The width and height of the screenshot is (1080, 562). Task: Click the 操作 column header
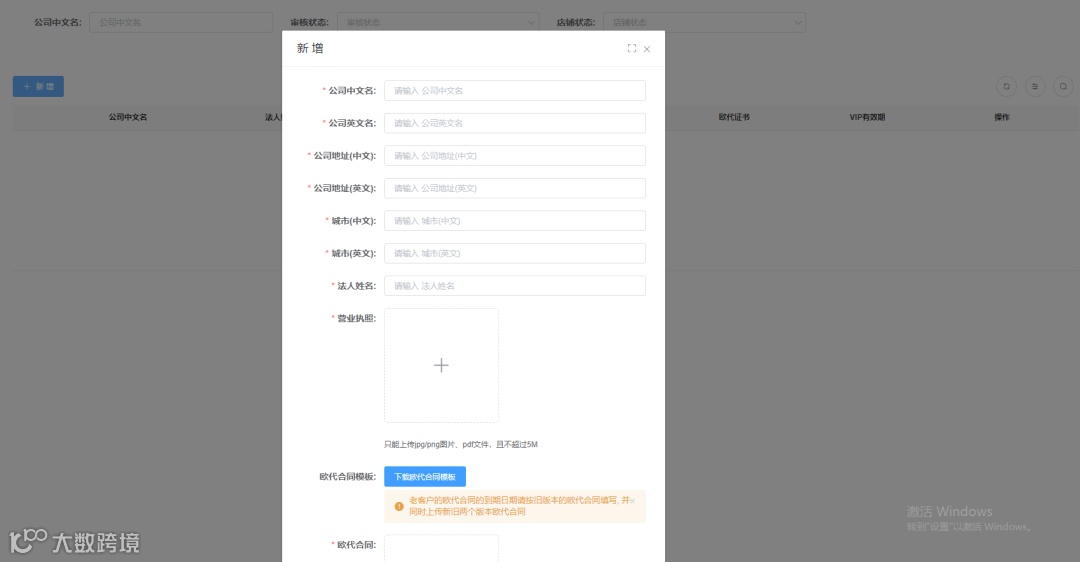(1001, 117)
